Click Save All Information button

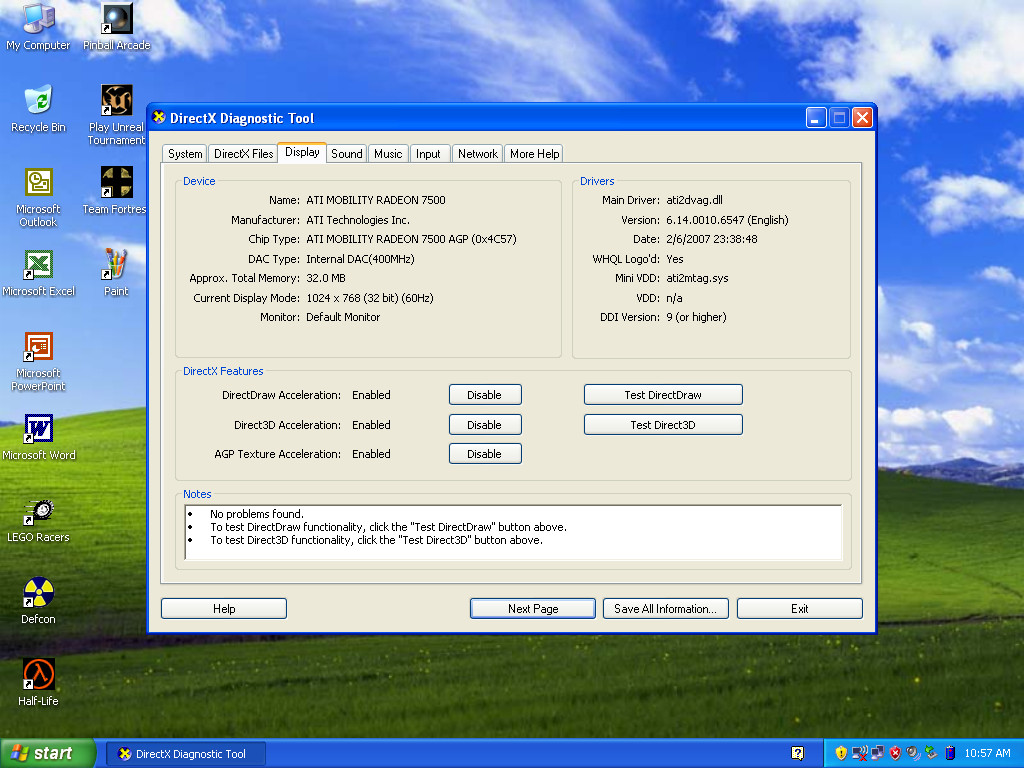[665, 609]
